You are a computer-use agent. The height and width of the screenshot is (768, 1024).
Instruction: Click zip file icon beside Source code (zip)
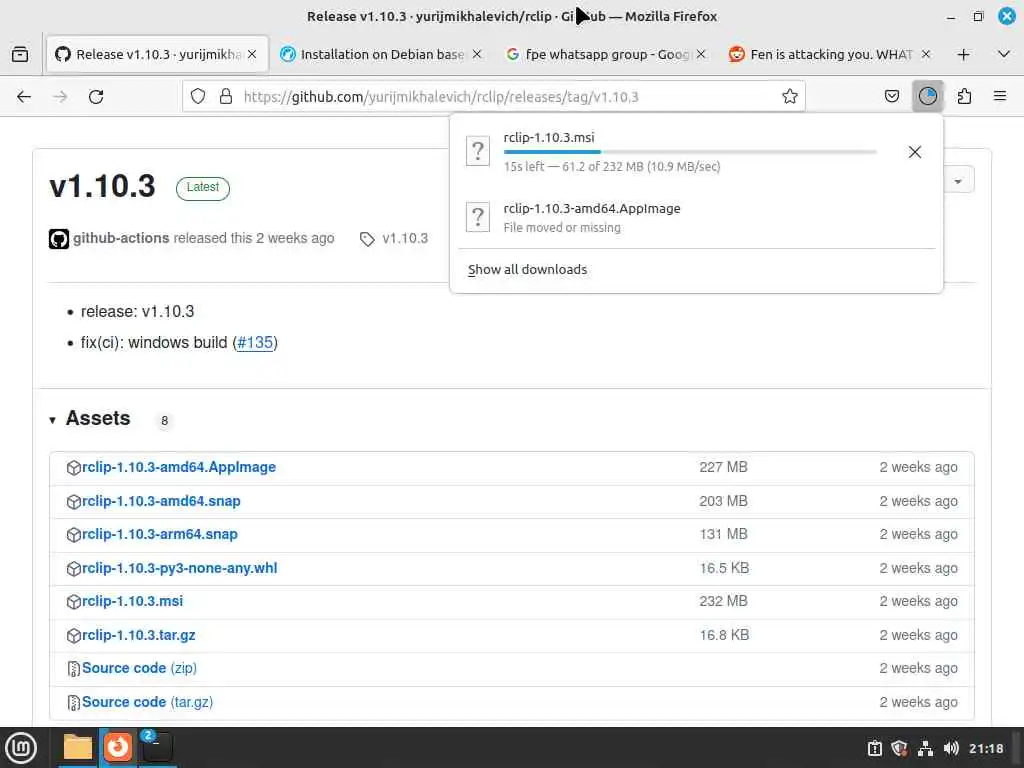pos(74,669)
